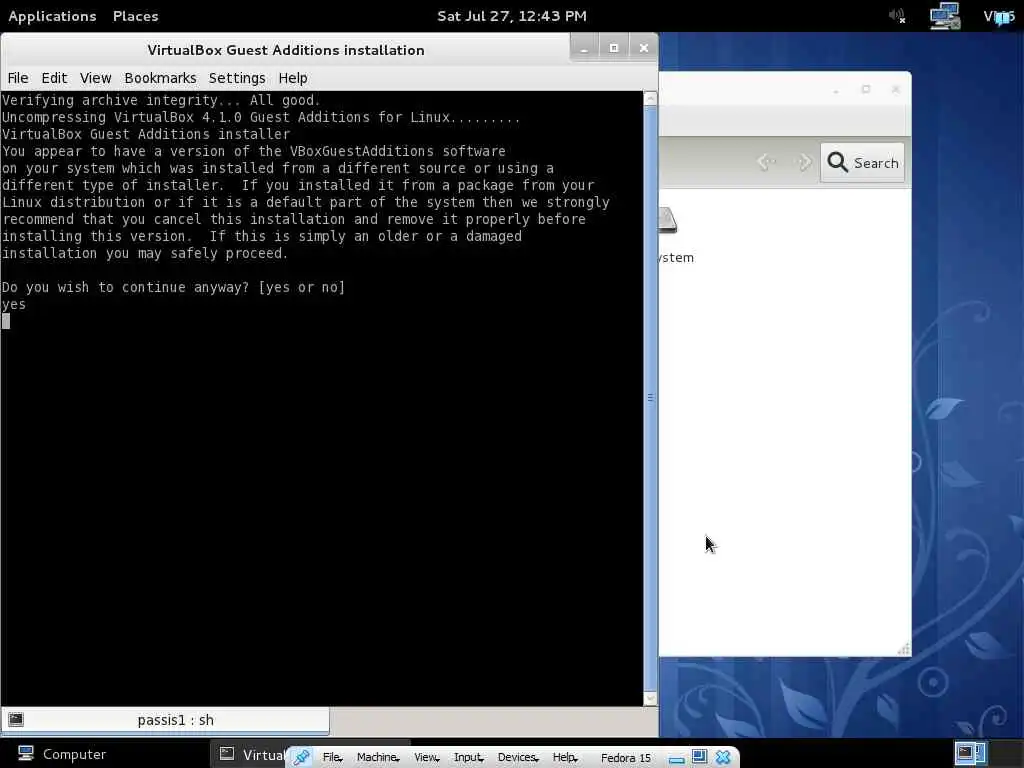Image resolution: width=1024 pixels, height=768 pixels.
Task: Click the forward arrow in file manager
Action: pyautogui.click(x=803, y=162)
